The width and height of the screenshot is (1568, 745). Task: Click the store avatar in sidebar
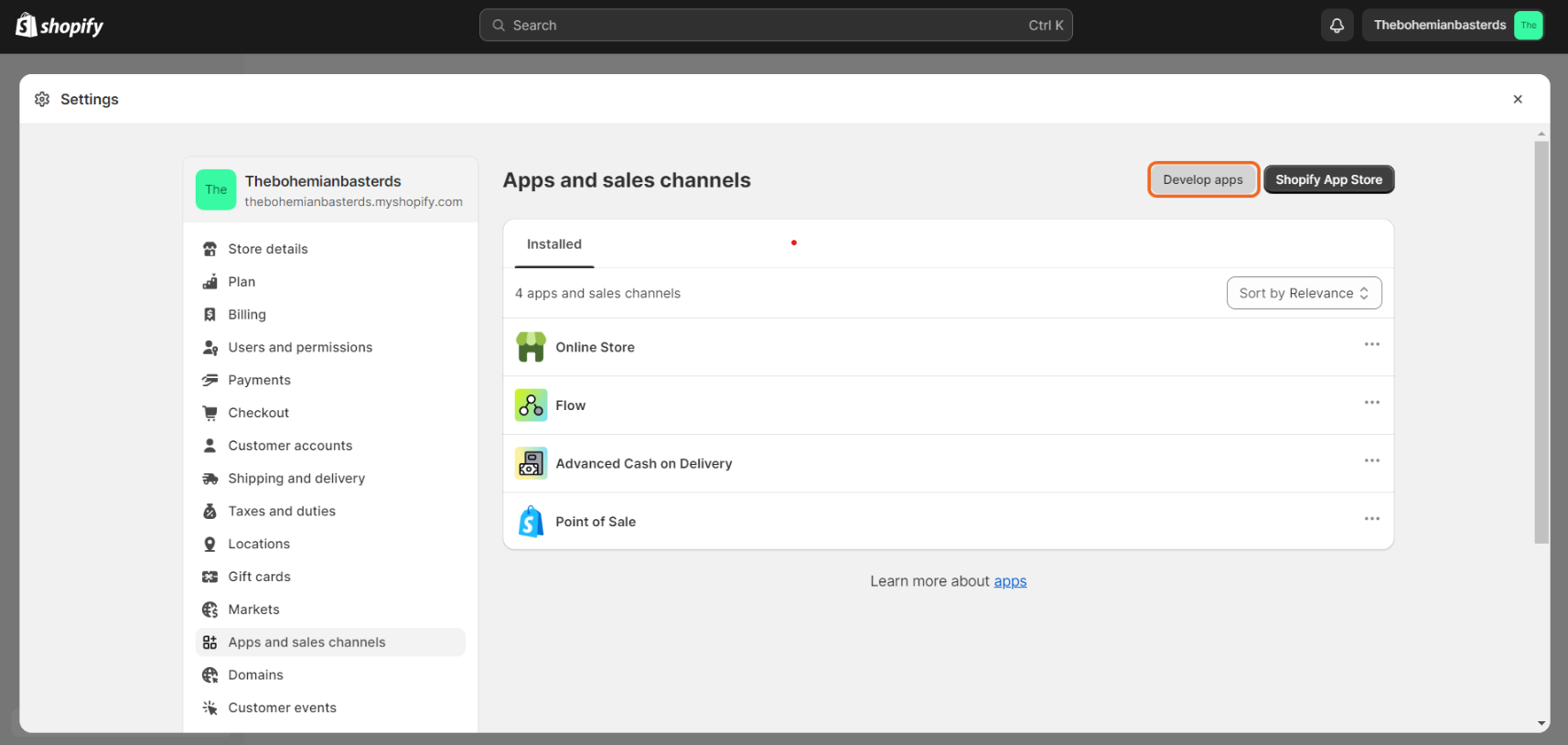click(216, 189)
